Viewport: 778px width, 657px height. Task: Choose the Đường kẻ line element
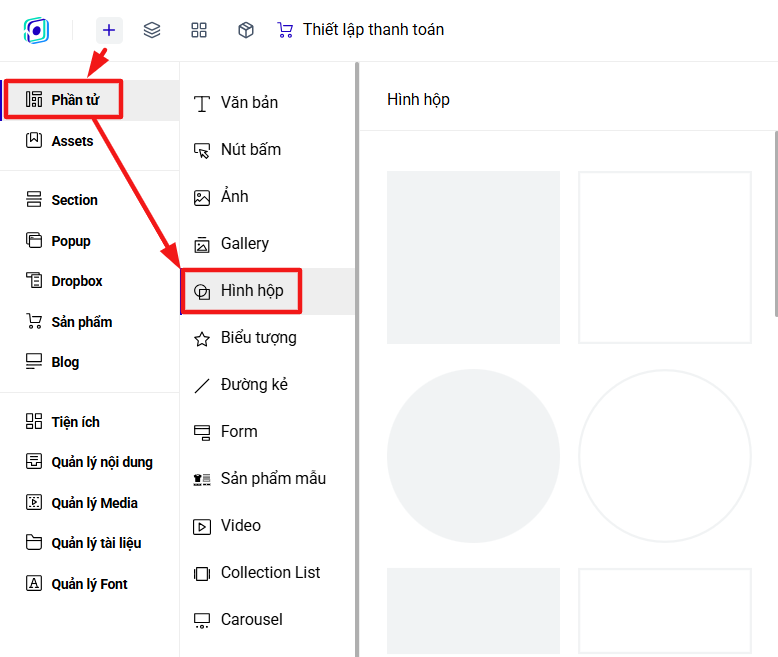pyautogui.click(x=267, y=385)
